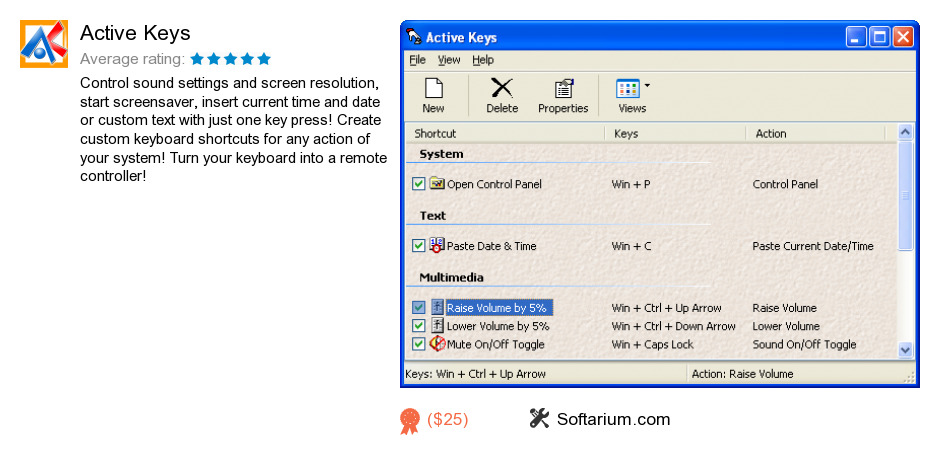Select the Multimedia group header
The image size is (940, 465).
(451, 277)
